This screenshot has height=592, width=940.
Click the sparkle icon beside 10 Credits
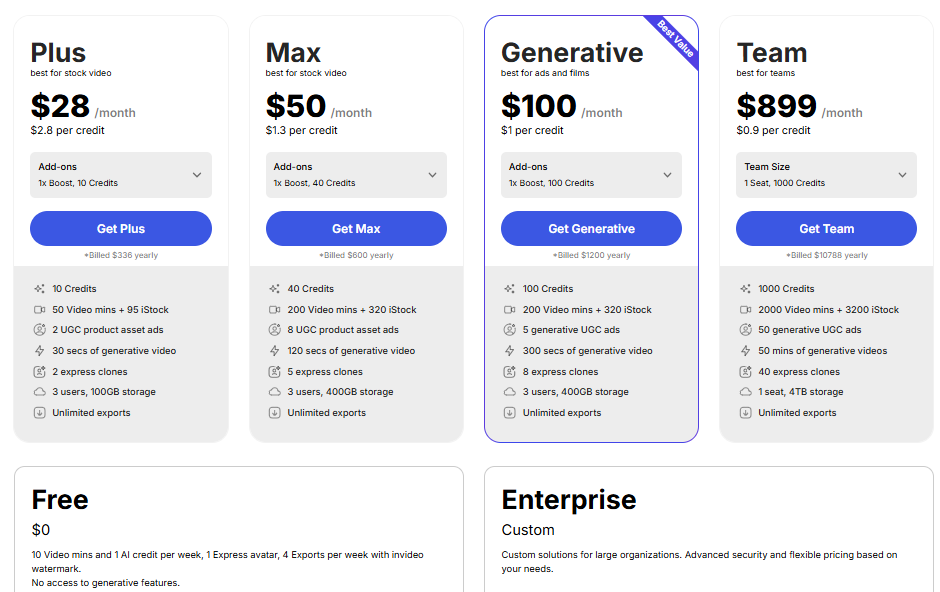40,289
